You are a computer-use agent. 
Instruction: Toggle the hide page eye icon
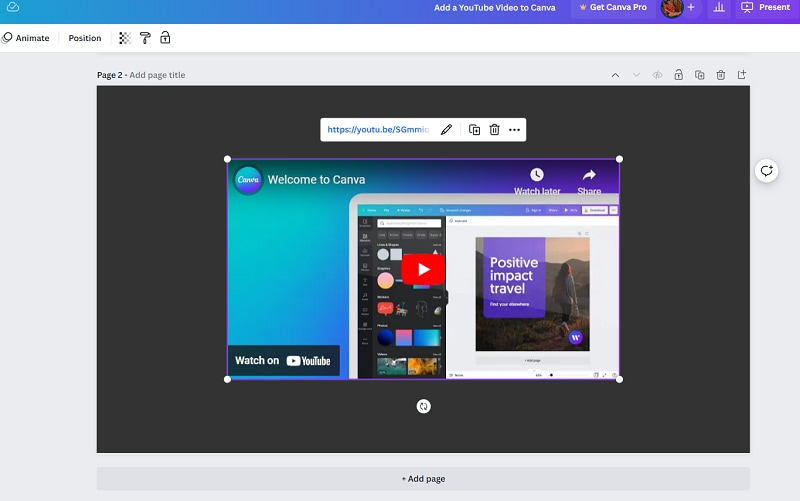click(657, 75)
